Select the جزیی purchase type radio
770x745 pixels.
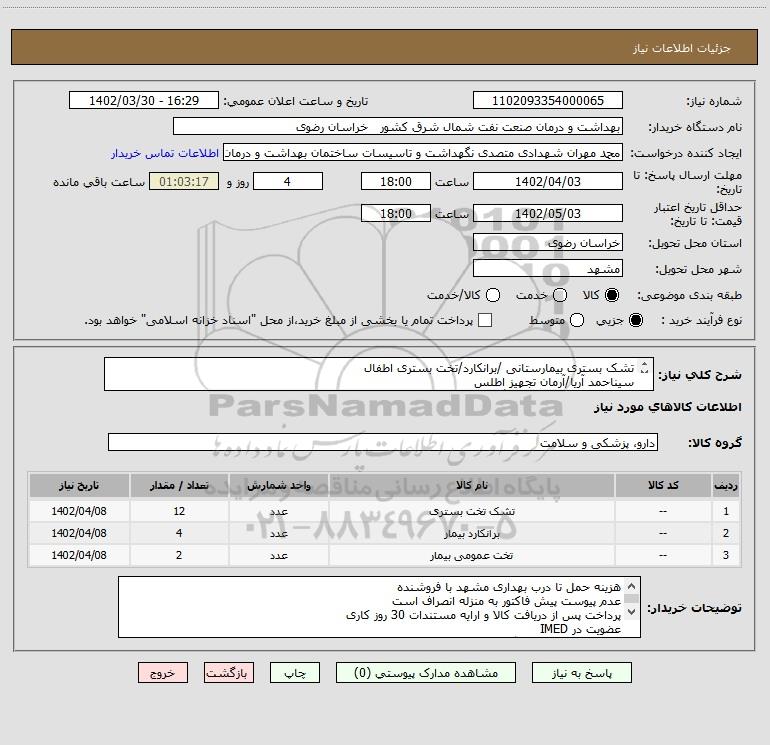tap(635, 320)
